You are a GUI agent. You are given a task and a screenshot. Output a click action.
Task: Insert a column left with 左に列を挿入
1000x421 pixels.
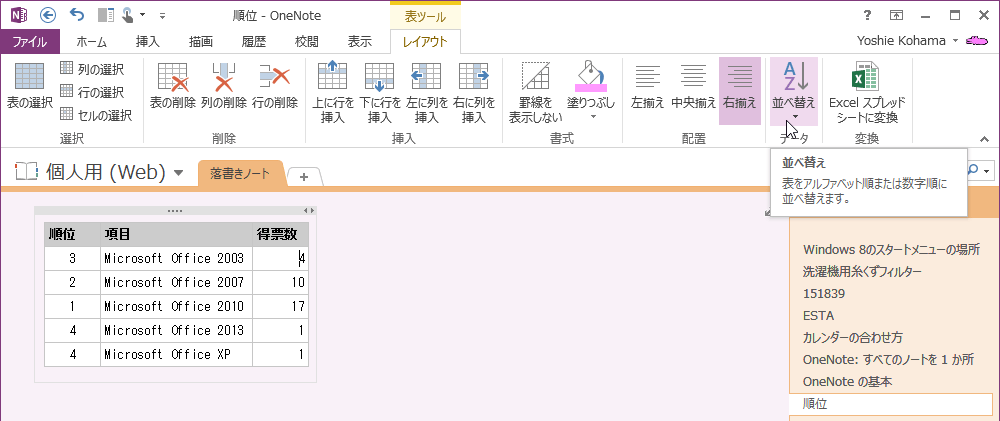pos(427,92)
